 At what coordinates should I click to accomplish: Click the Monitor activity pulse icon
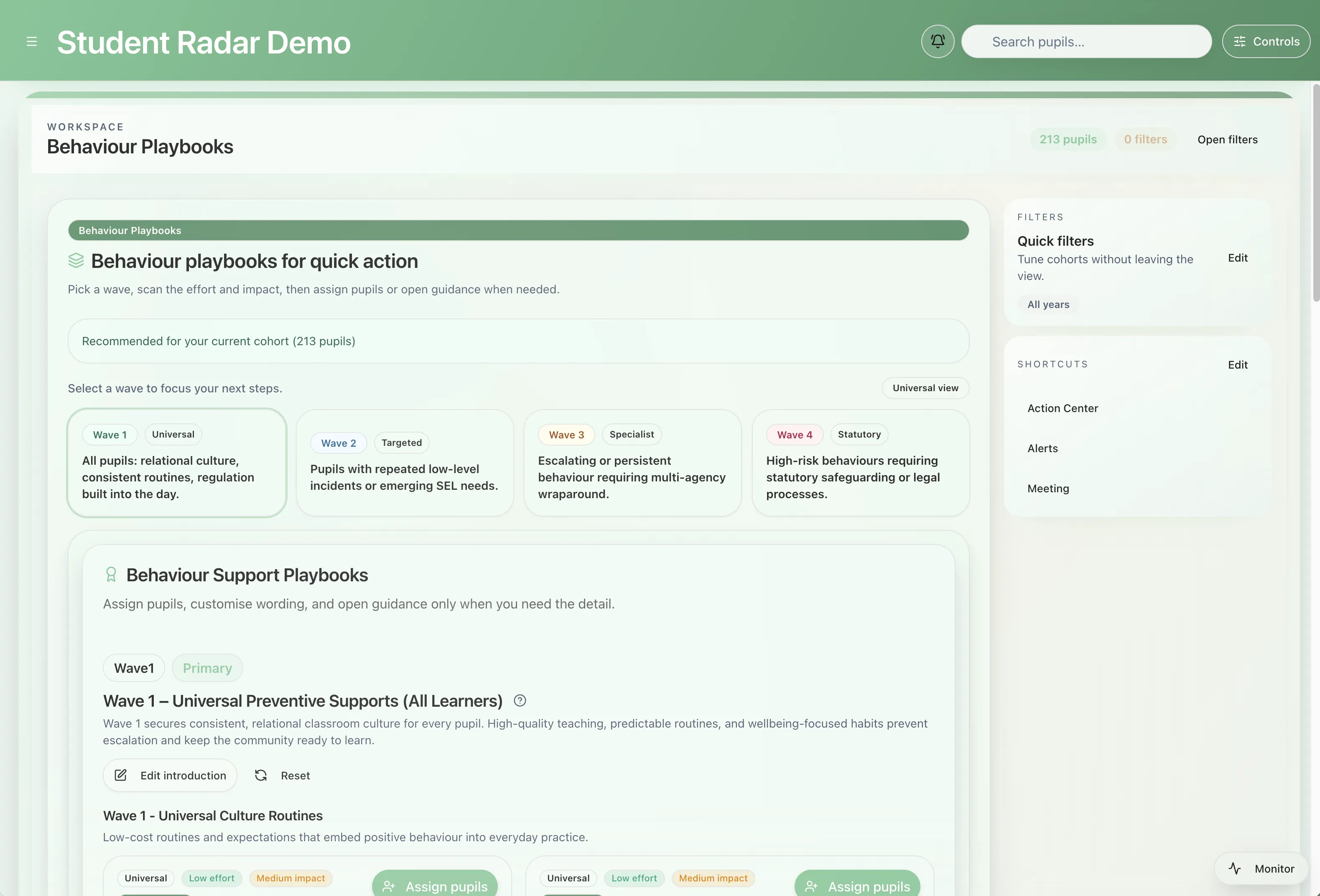coord(1235,868)
